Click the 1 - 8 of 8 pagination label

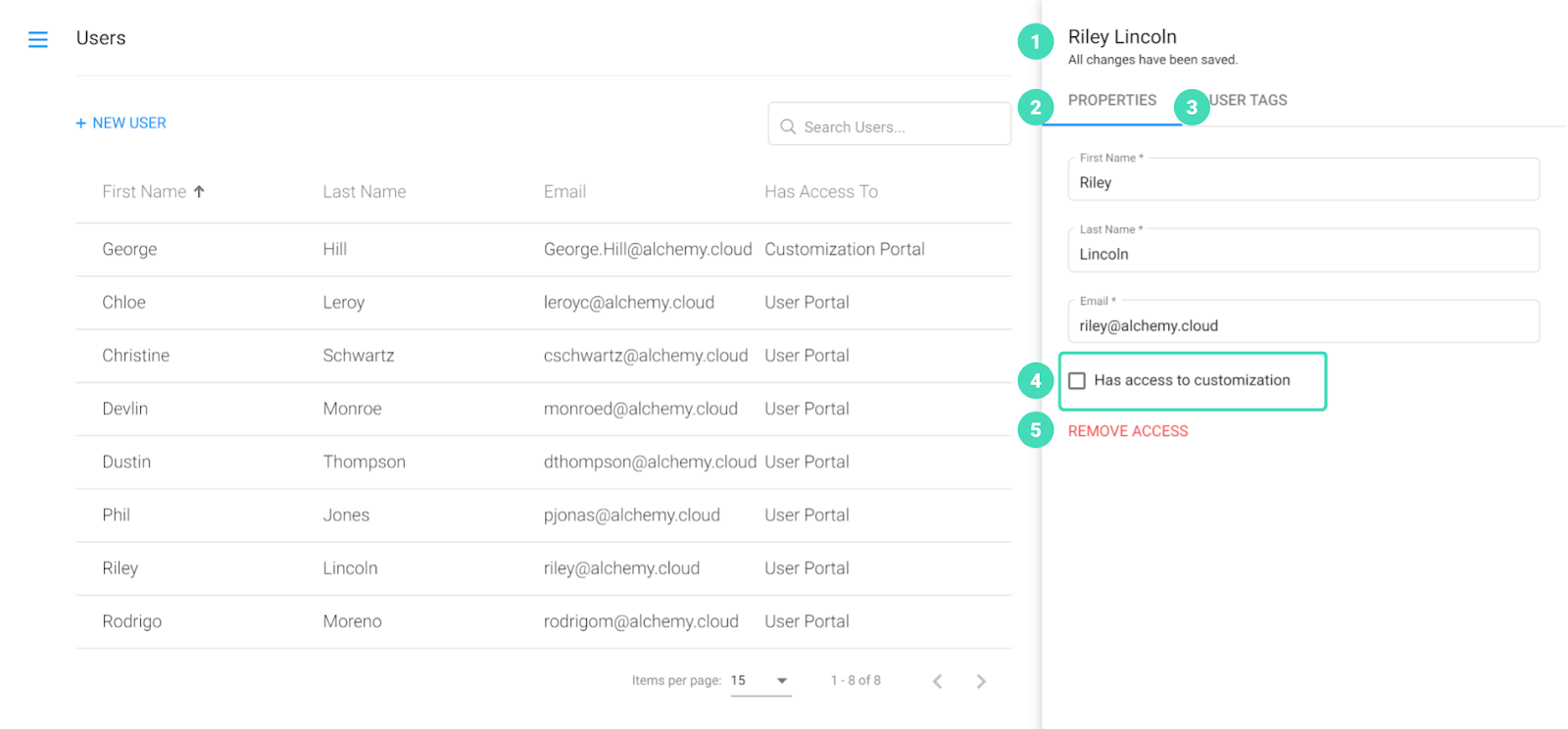856,681
